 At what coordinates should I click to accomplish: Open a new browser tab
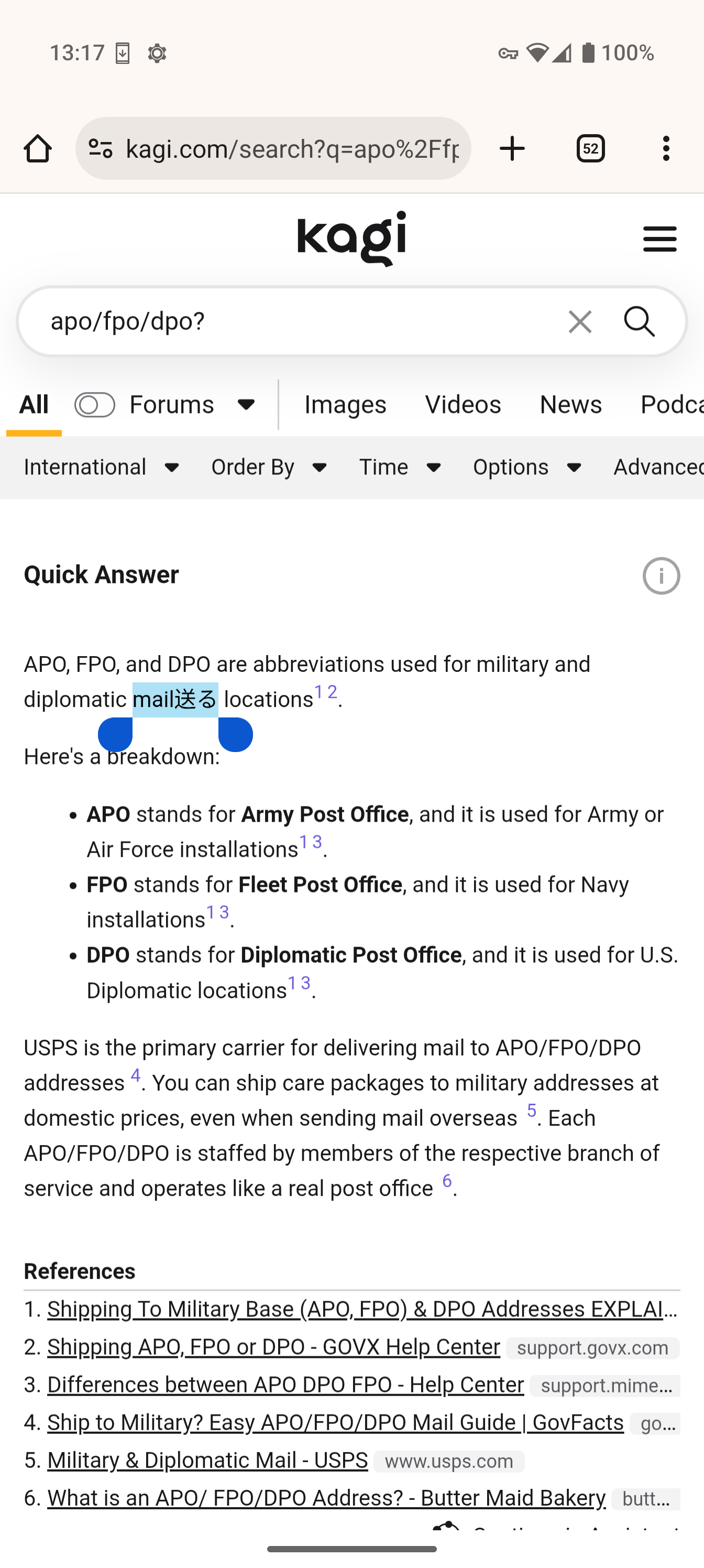(x=512, y=148)
